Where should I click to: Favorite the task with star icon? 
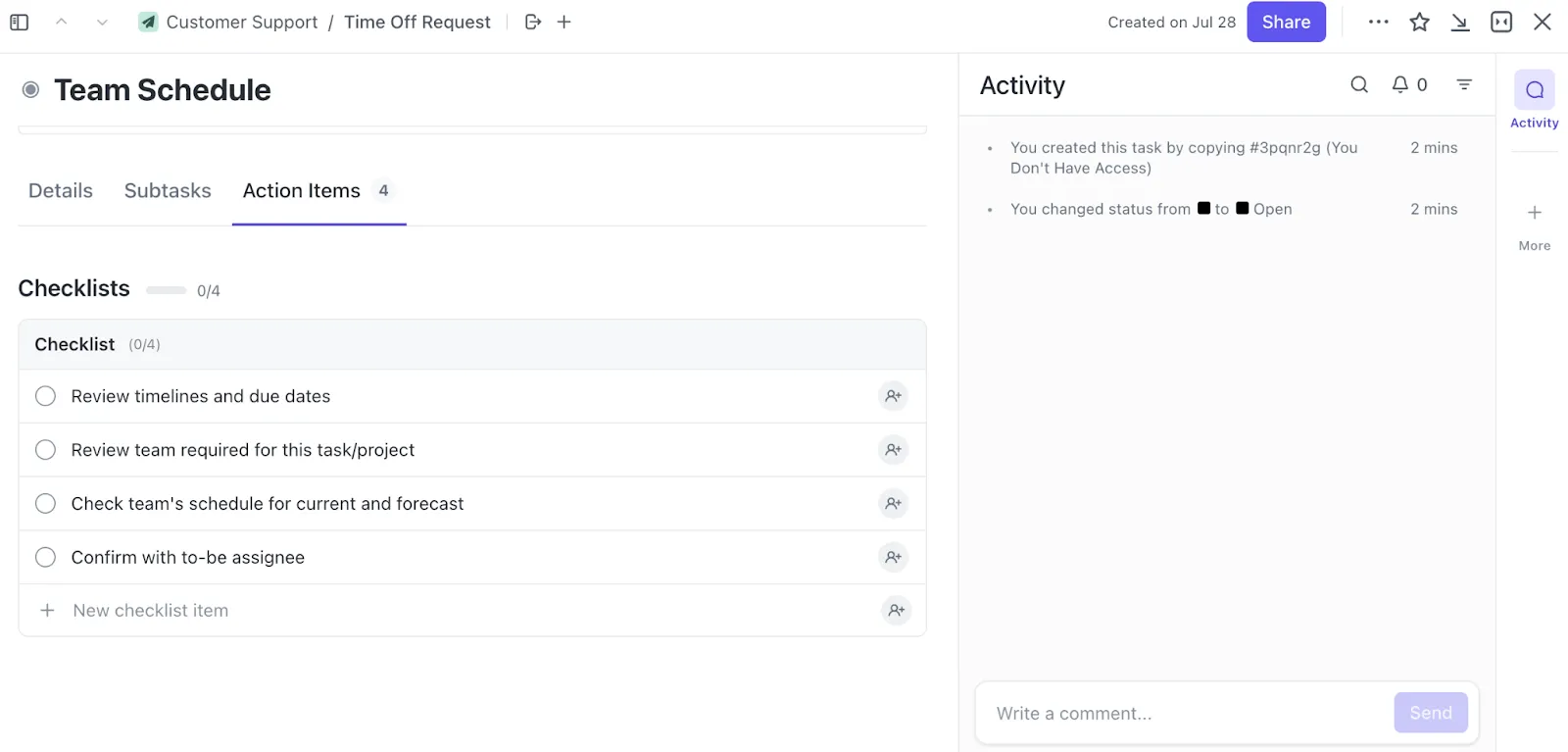1419,22
